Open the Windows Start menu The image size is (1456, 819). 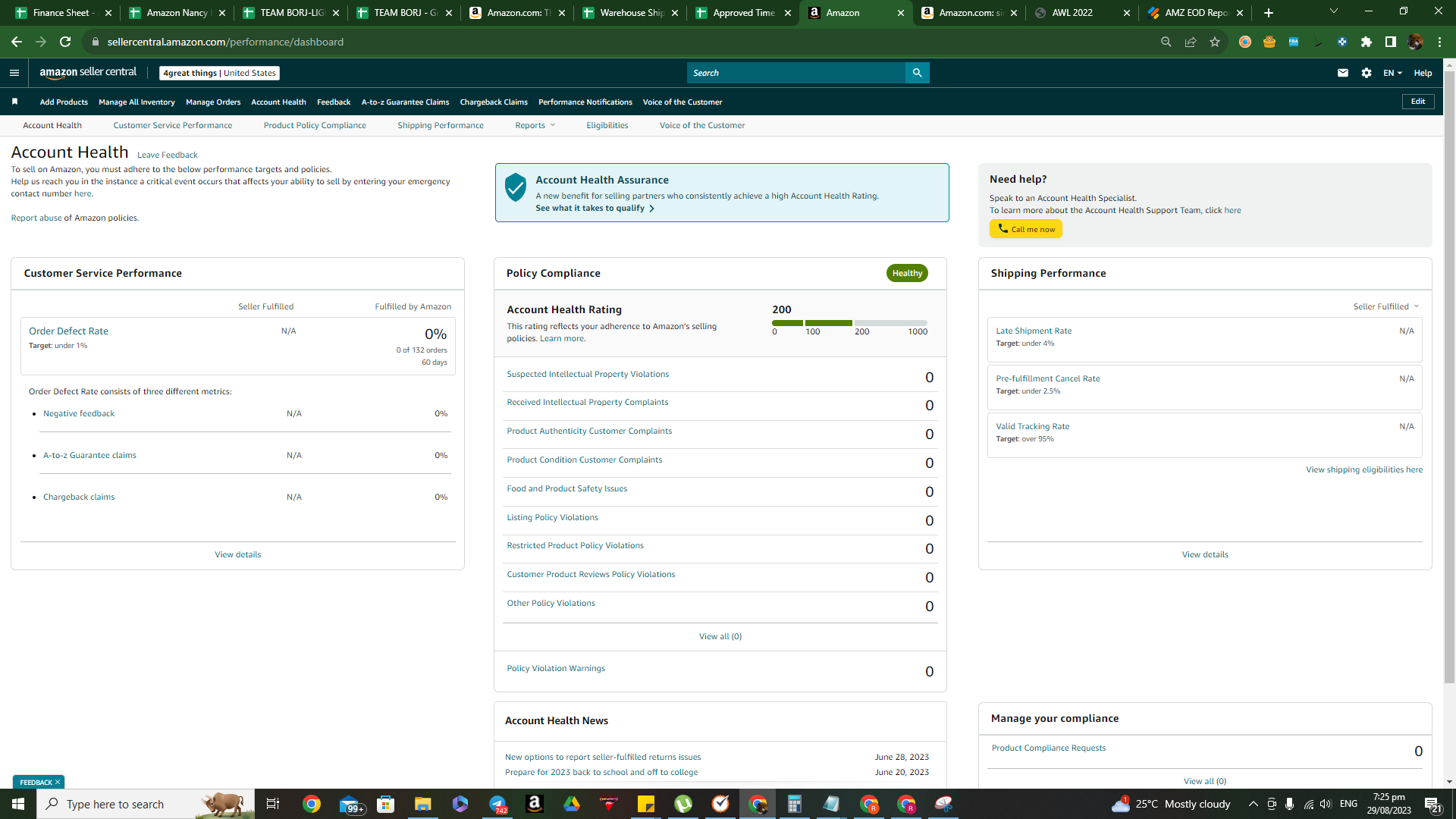point(18,804)
